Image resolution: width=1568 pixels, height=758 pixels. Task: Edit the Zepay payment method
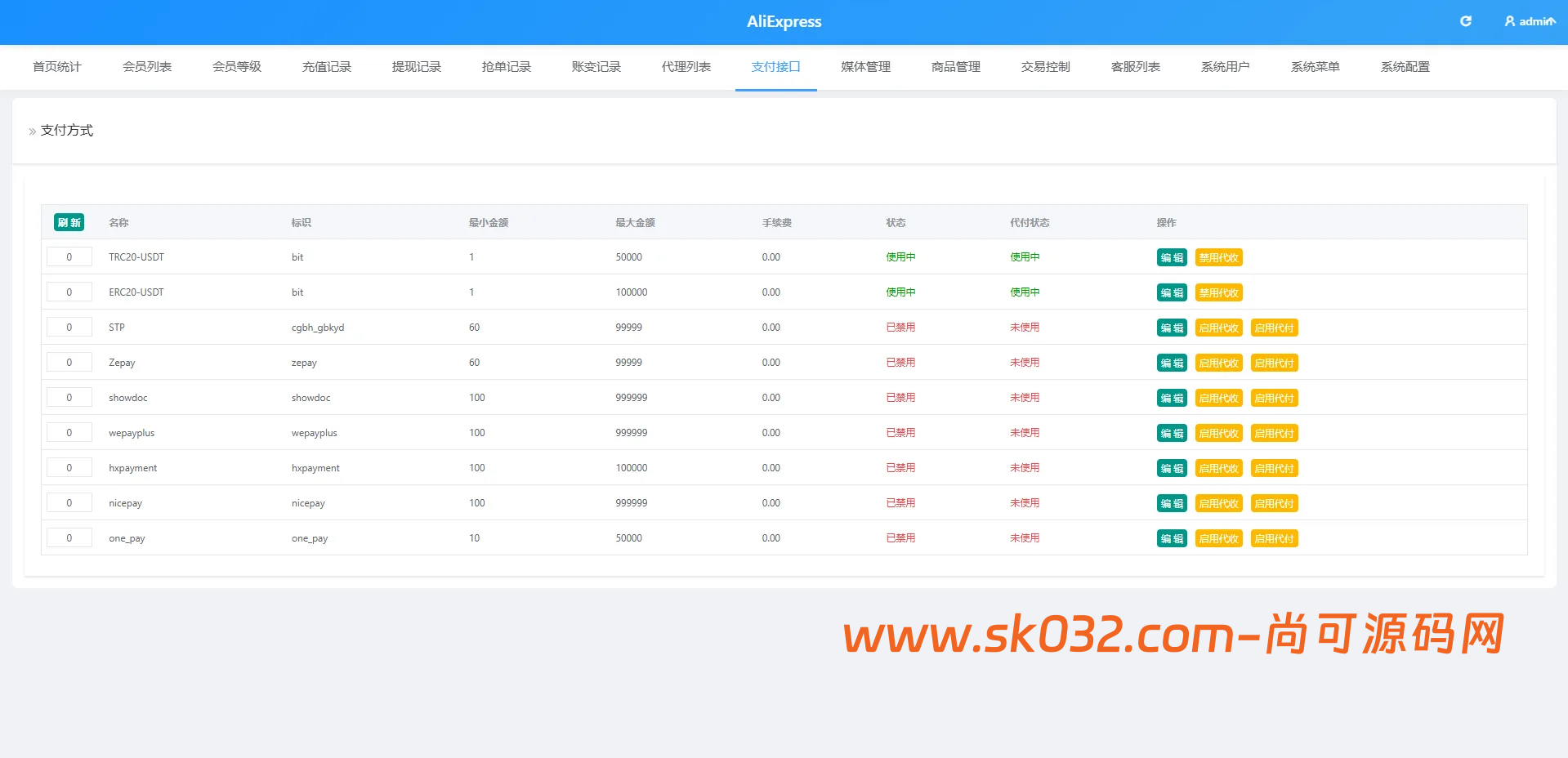[x=1172, y=363]
